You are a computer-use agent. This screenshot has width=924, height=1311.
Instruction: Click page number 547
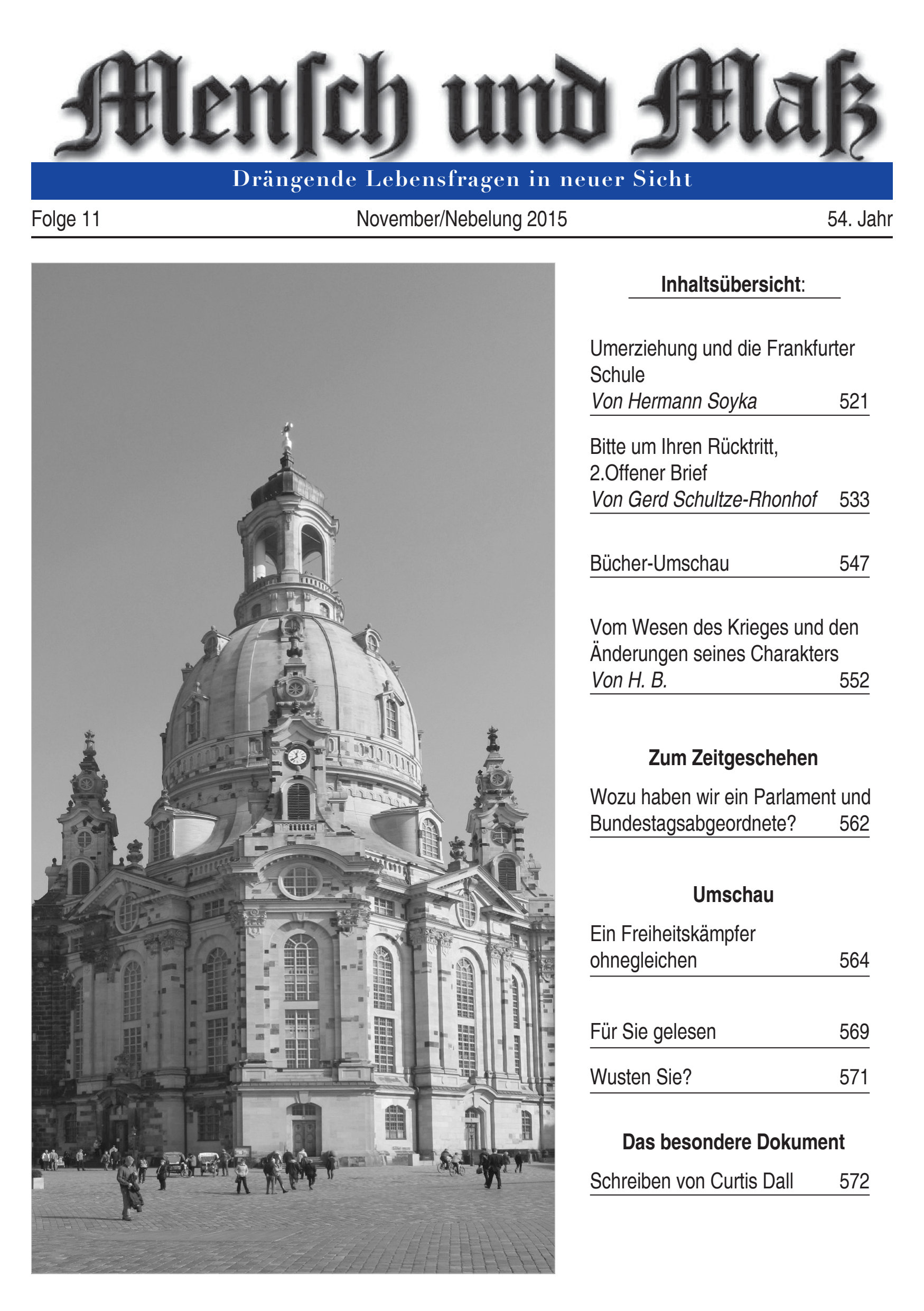[x=854, y=564]
